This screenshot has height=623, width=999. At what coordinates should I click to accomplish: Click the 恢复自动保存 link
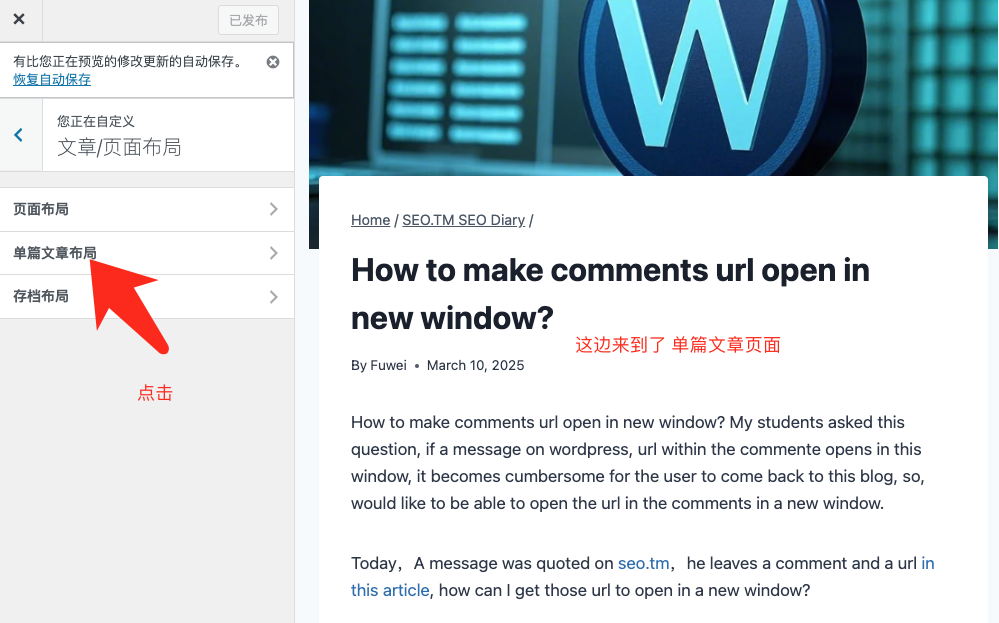[x=52, y=80]
